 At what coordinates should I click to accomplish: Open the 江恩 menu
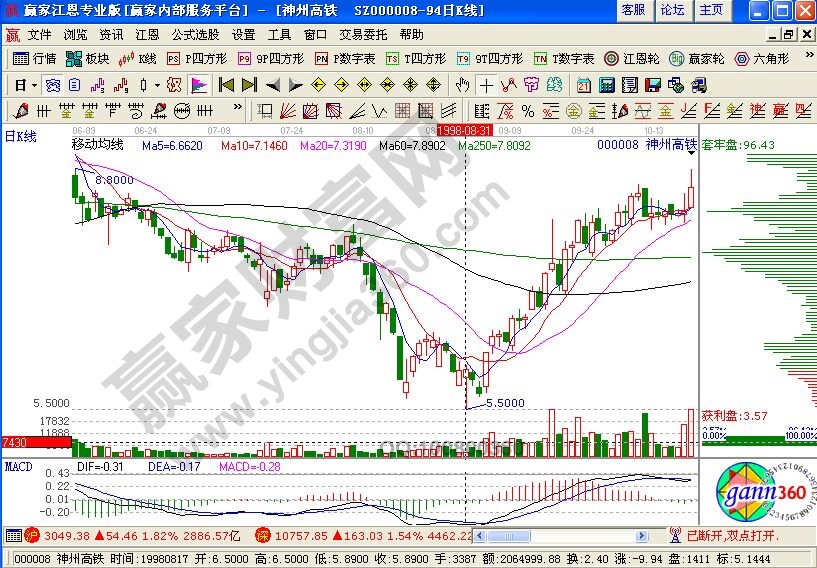click(x=147, y=34)
